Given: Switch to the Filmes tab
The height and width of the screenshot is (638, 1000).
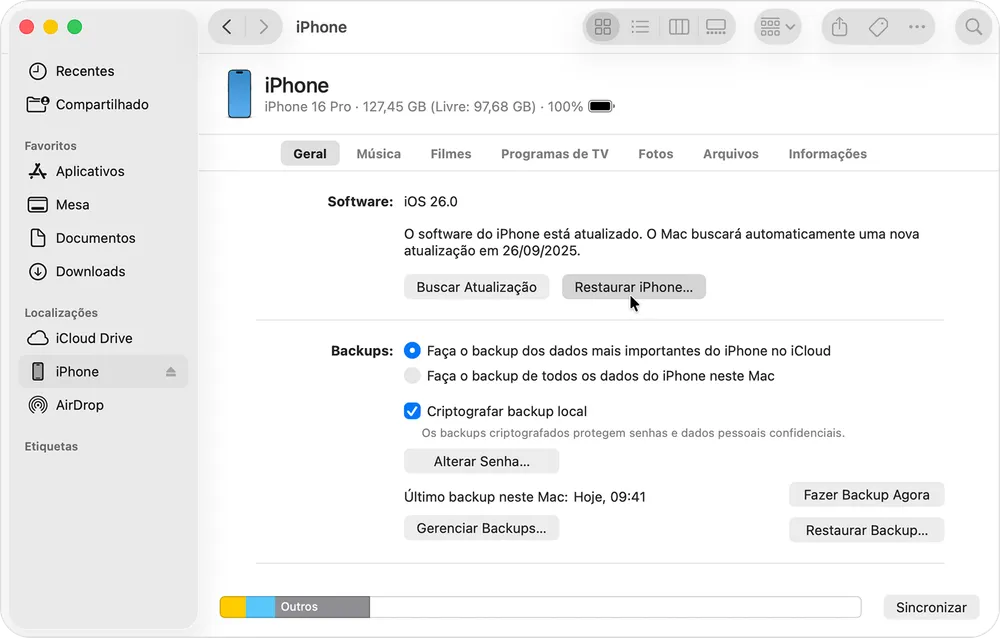Looking at the screenshot, I should pyautogui.click(x=451, y=154).
